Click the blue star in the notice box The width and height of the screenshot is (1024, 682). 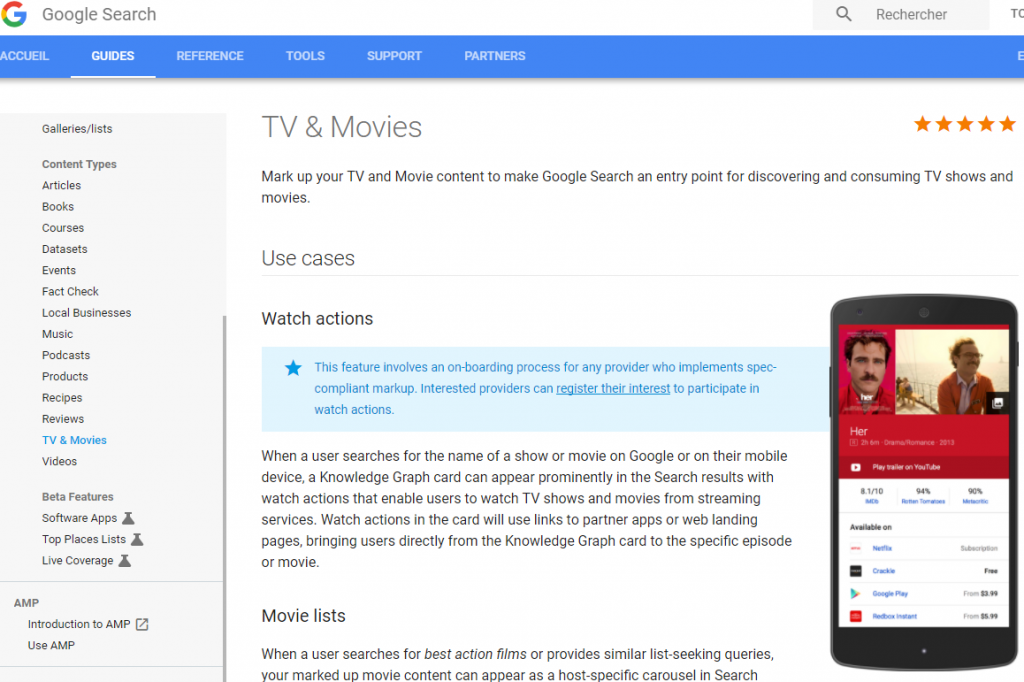[293, 368]
